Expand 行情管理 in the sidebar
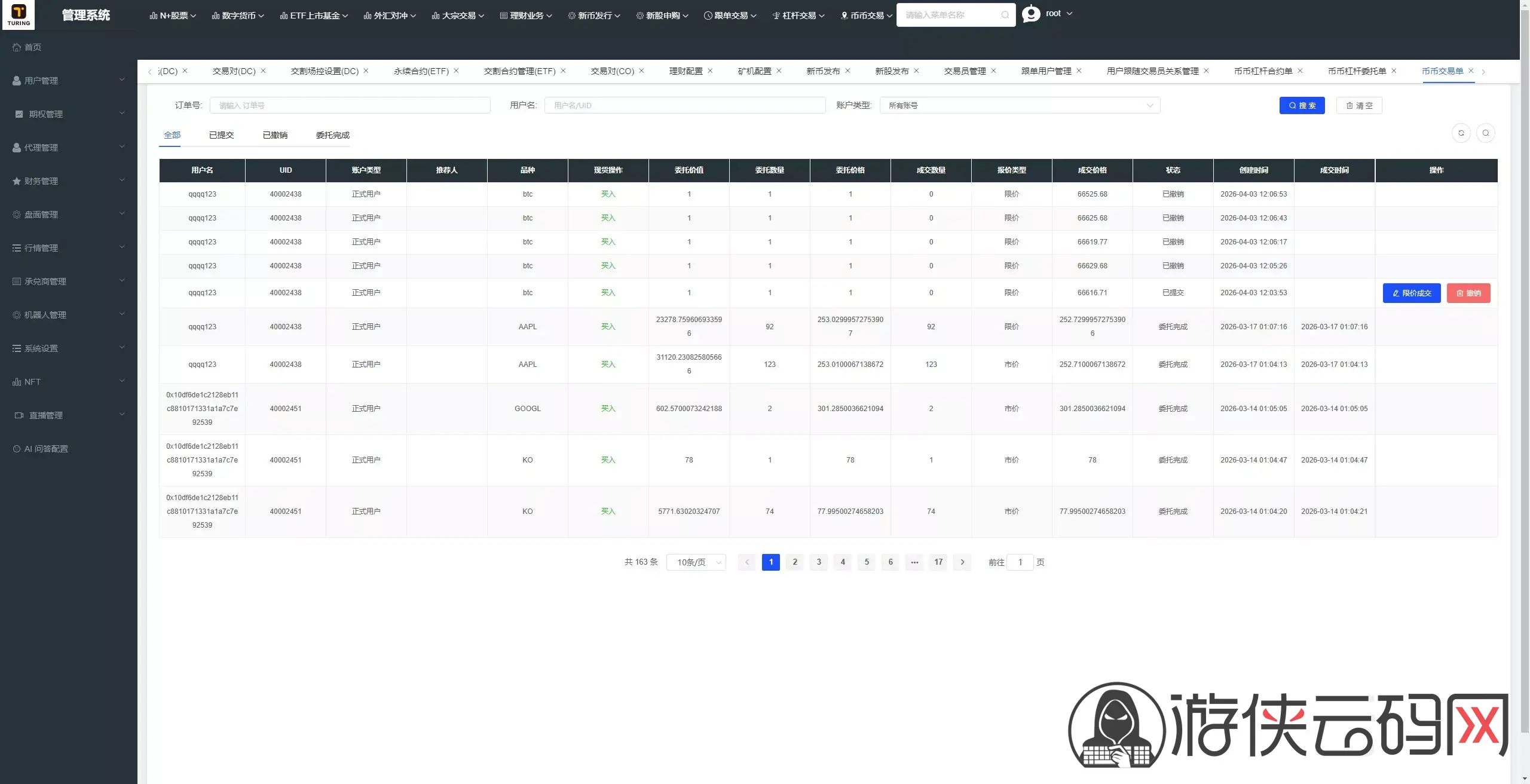This screenshot has height=784, width=1530. pos(69,248)
